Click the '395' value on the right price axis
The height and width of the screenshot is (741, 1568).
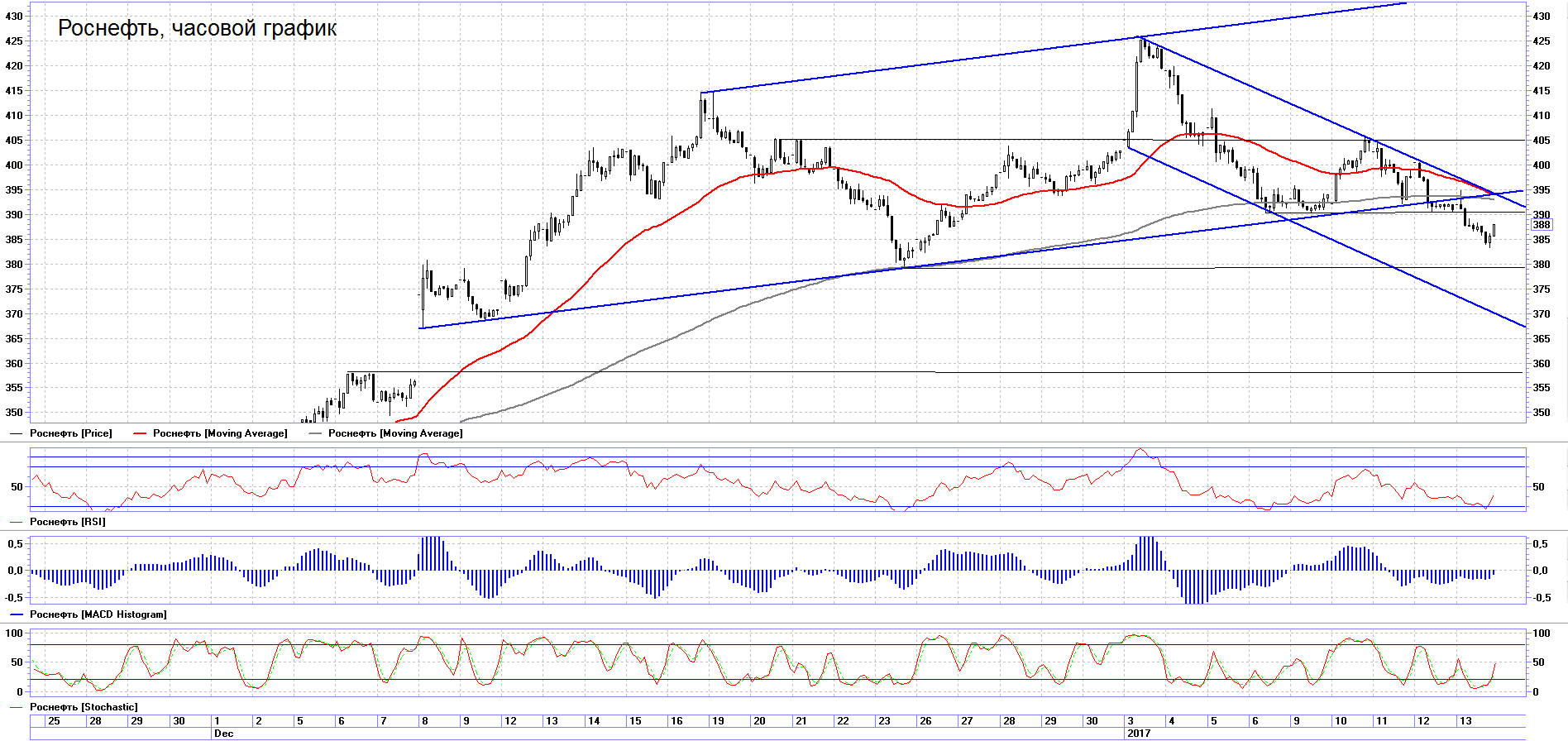(1542, 190)
